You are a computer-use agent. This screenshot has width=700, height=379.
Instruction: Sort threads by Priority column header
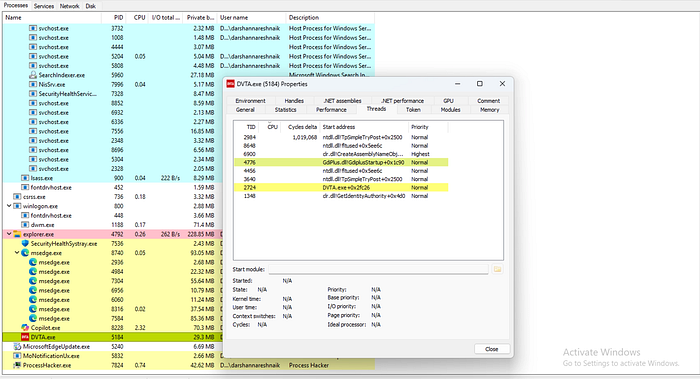point(428,127)
